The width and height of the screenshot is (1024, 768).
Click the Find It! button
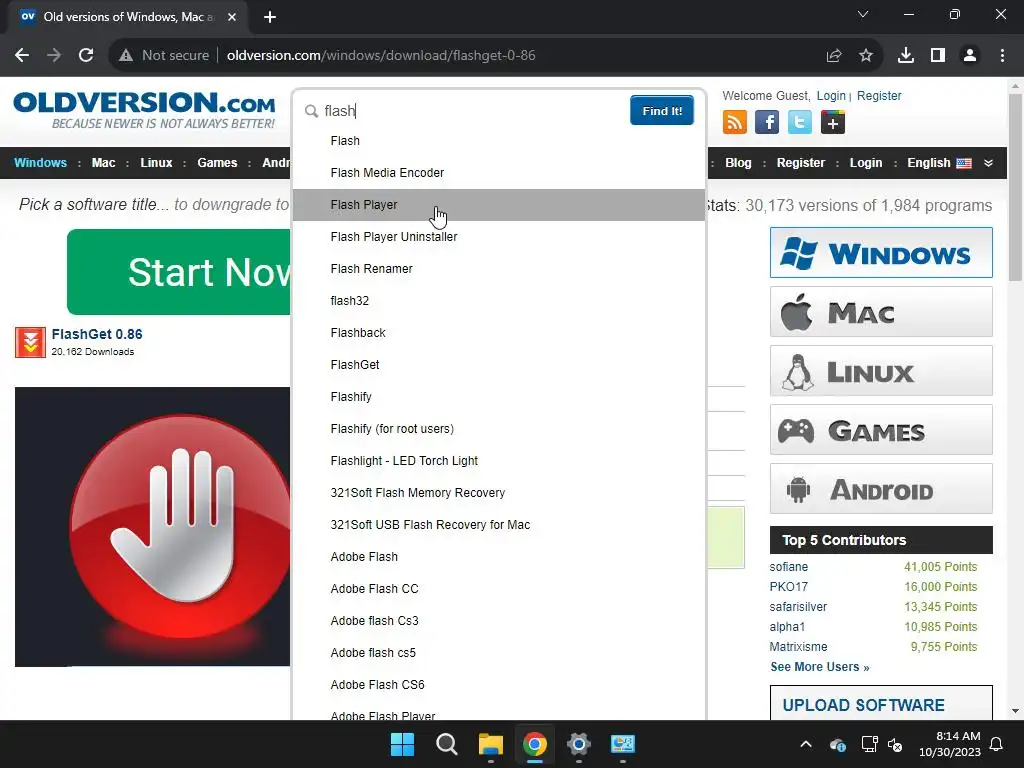[662, 110]
